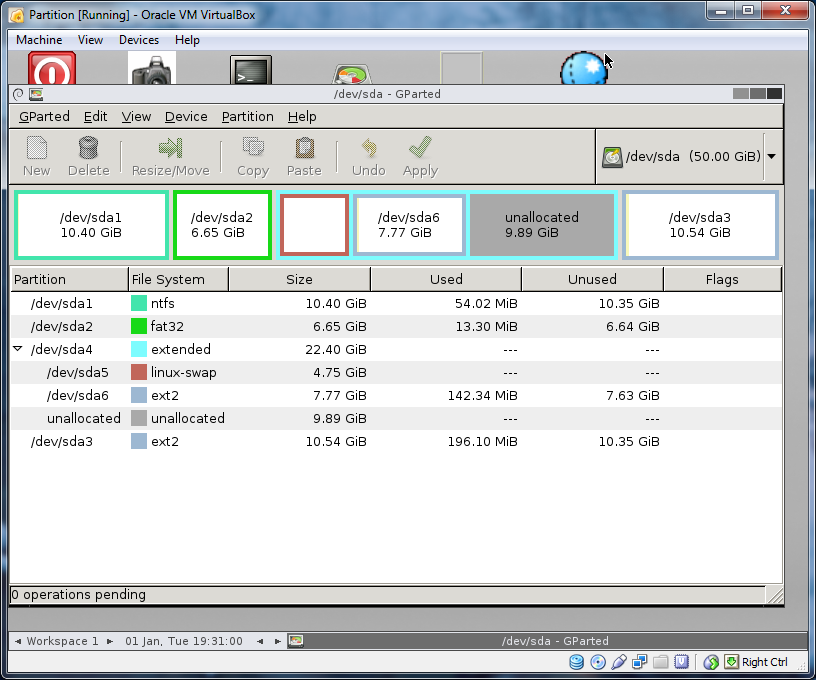Click the red power Exit desktop icon
This screenshot has width=816, height=680.
click(x=52, y=68)
